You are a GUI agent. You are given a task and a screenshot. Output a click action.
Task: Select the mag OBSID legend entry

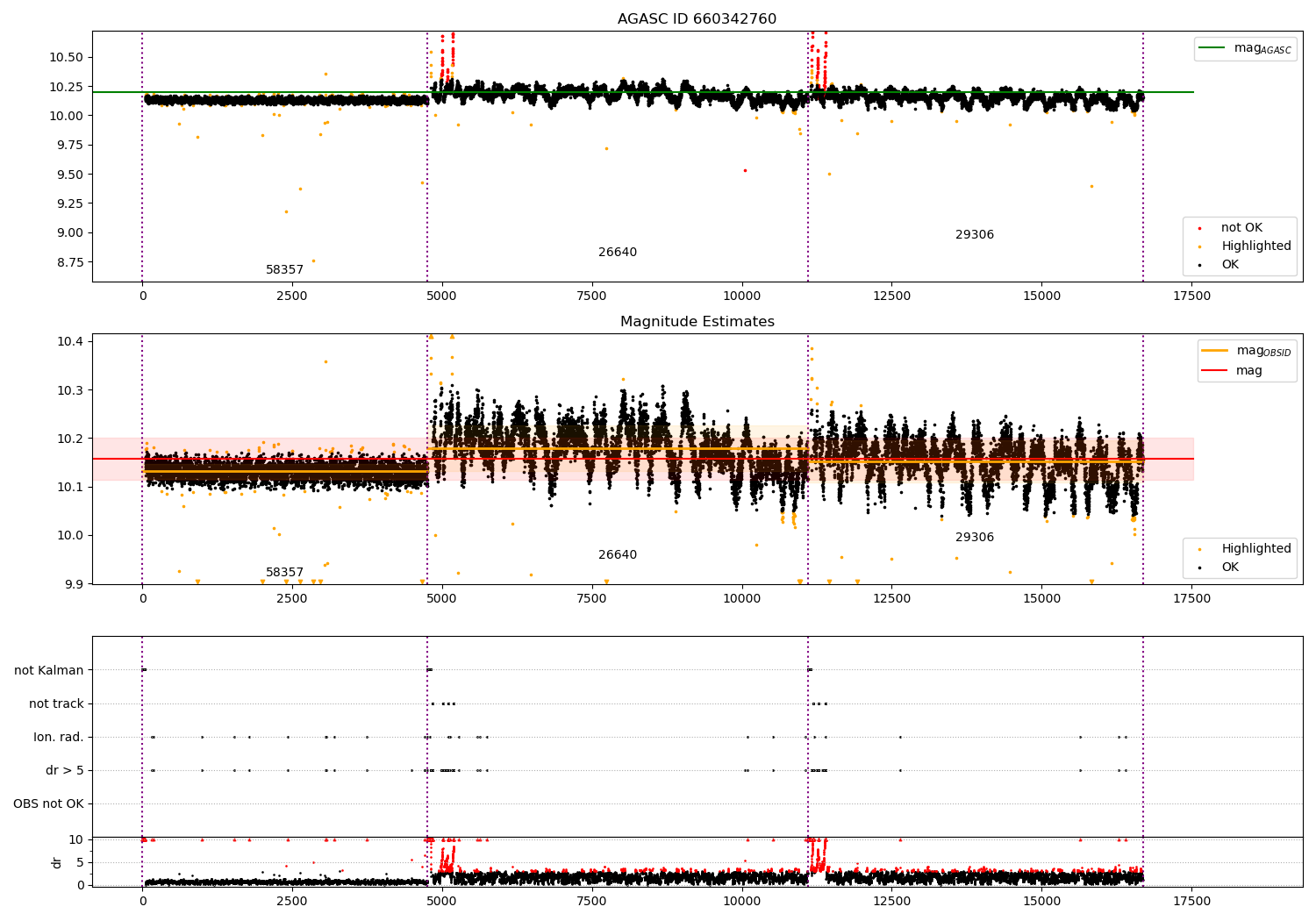click(1247, 351)
